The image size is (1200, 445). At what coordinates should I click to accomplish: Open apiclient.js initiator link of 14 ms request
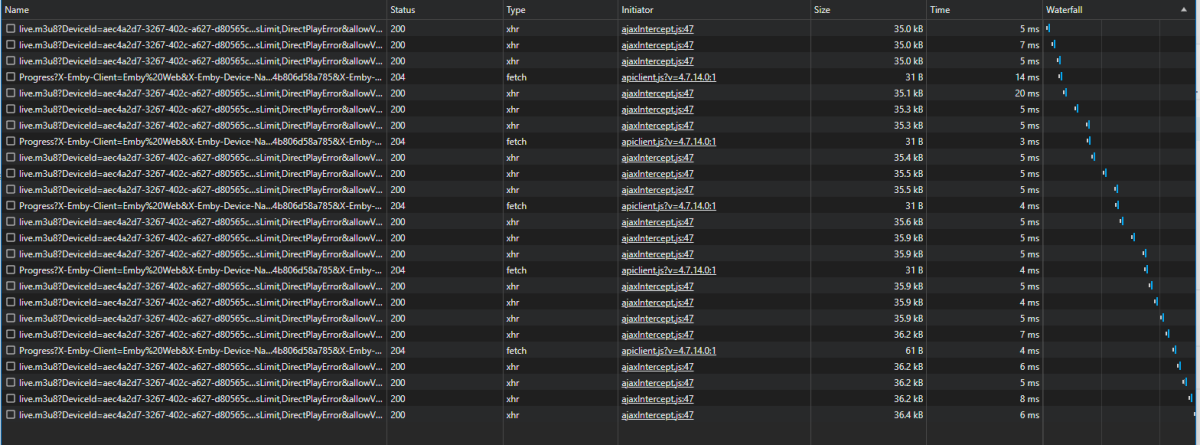pos(668,77)
